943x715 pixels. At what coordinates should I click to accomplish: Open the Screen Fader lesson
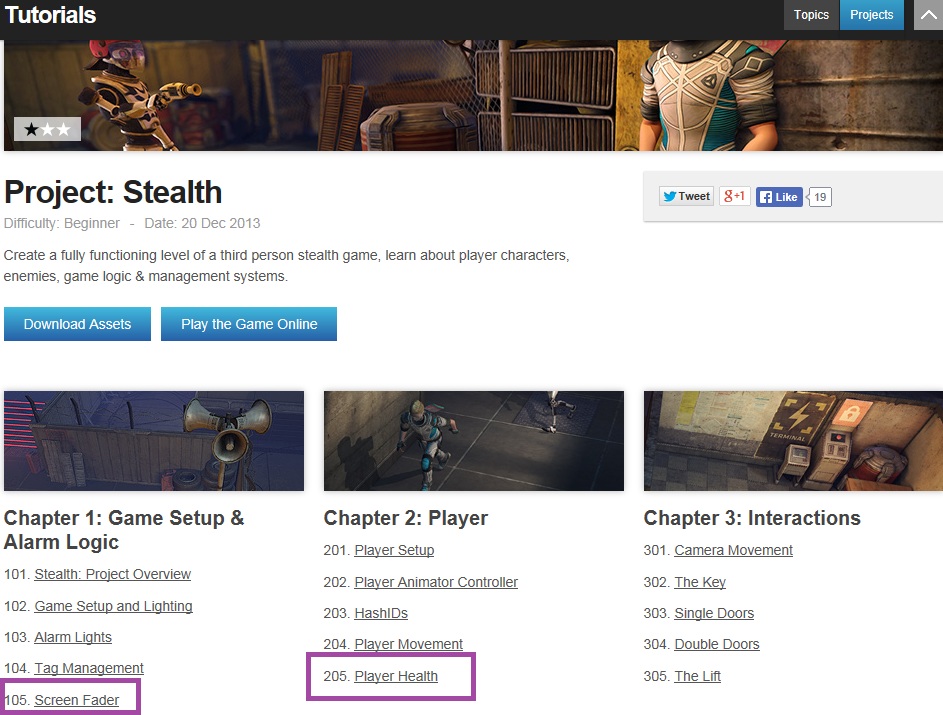tap(76, 701)
